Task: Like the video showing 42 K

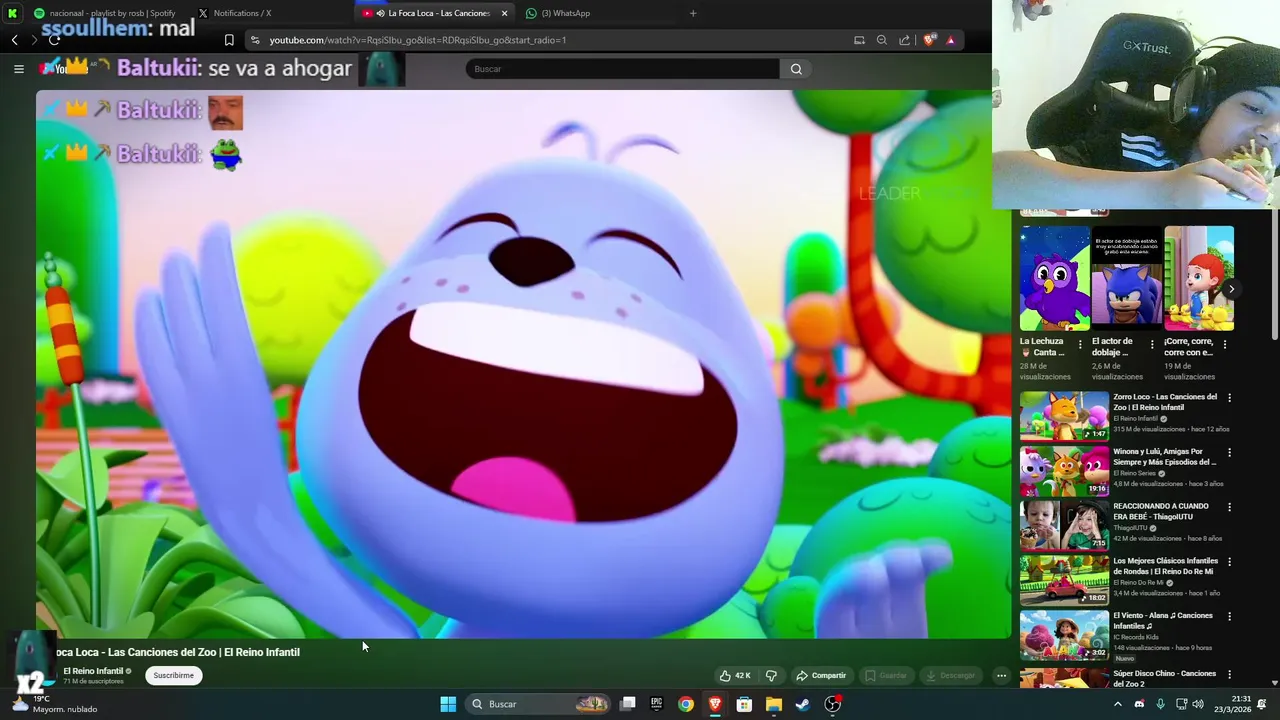Action: coord(735,676)
